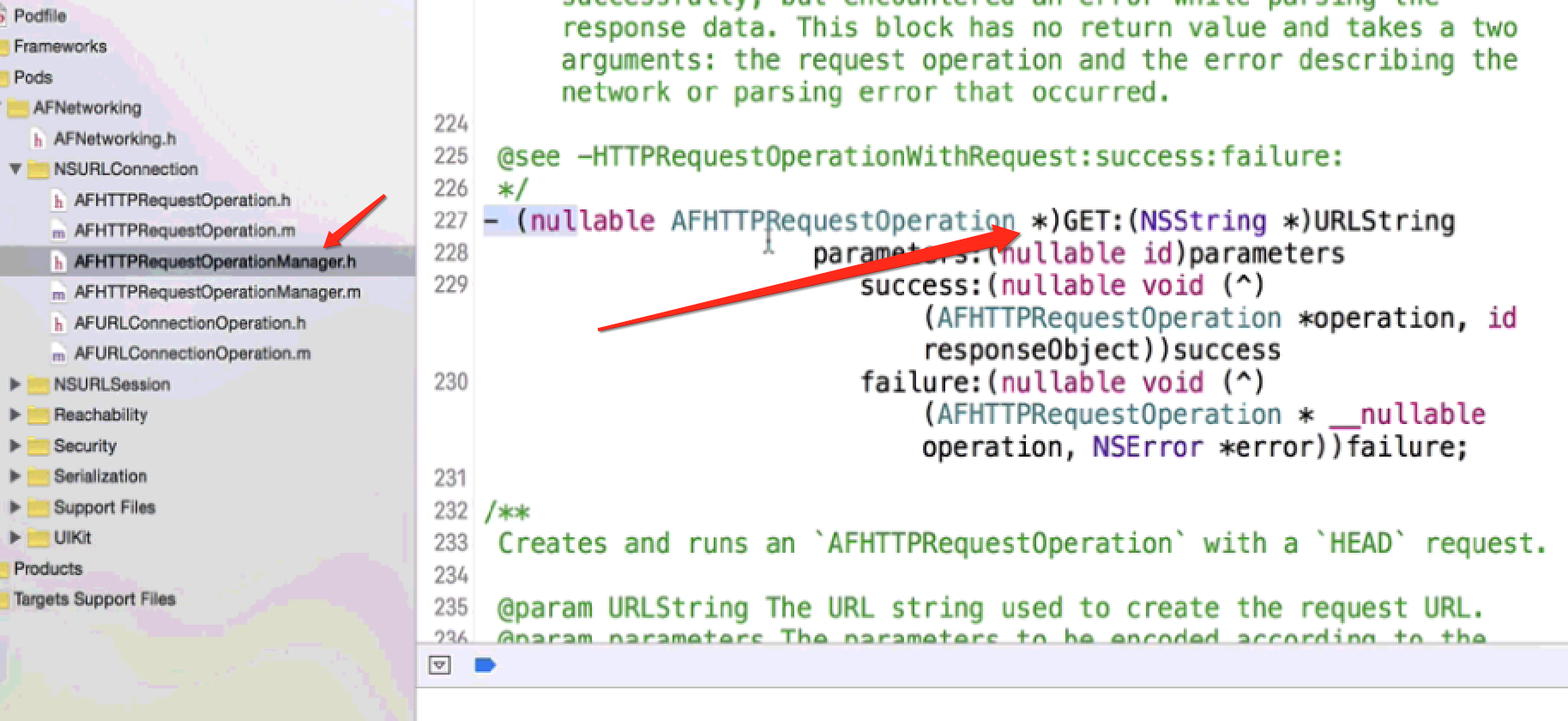This screenshot has width=1568, height=721.
Task: Click the h icon of AFURLConnectionOperation.h
Action: coord(58,324)
